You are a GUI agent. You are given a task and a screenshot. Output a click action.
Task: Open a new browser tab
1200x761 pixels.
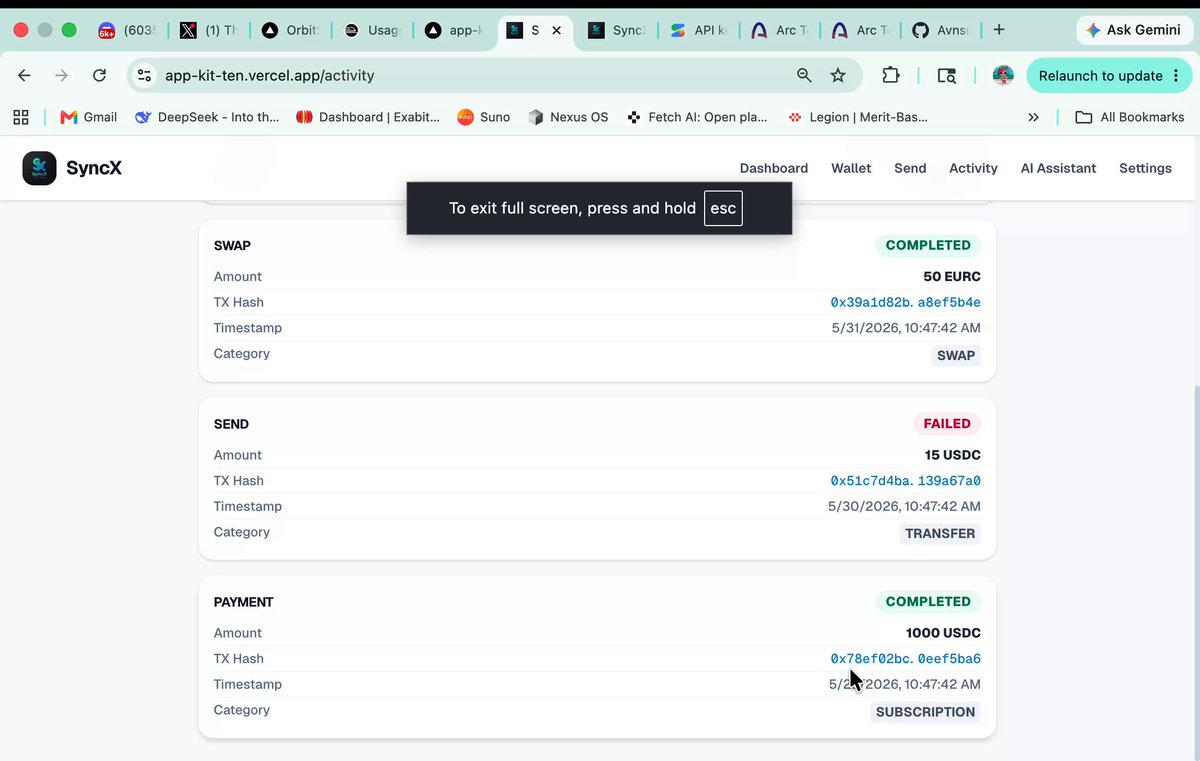coord(998,30)
